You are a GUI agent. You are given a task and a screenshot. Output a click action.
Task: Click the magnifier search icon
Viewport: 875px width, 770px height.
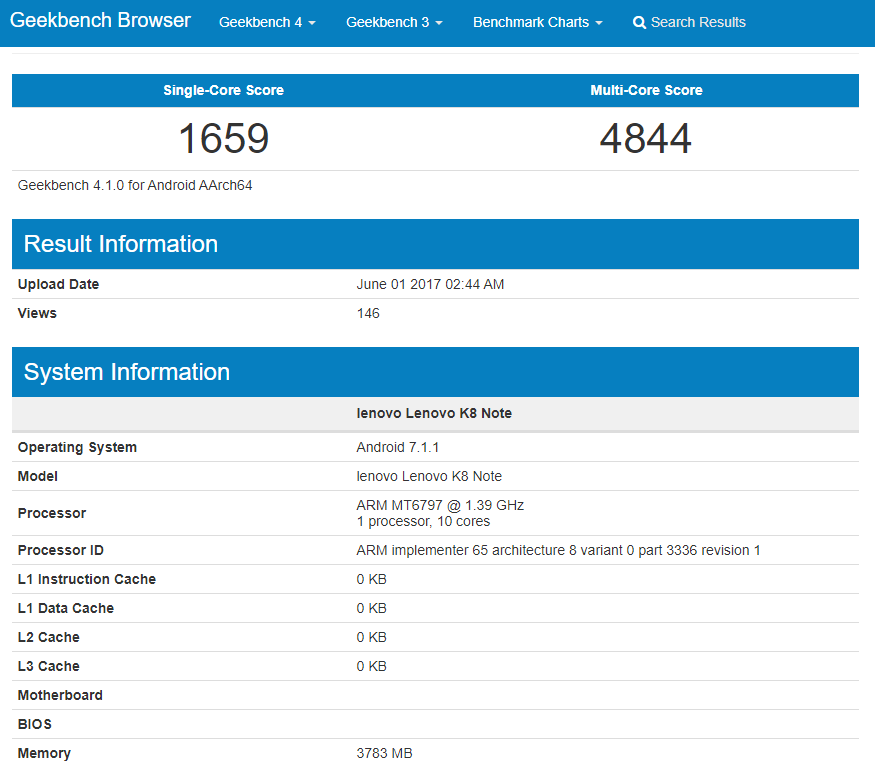point(640,23)
